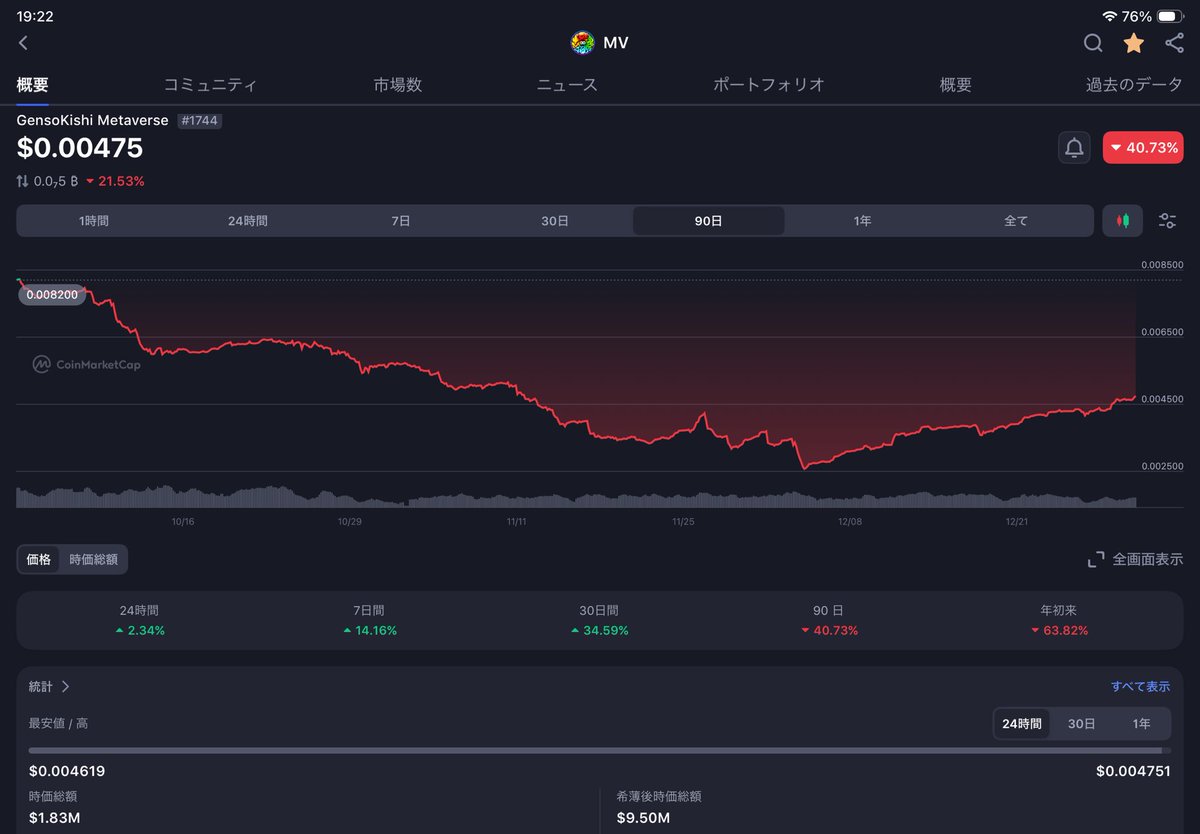The width and height of the screenshot is (1200, 834).
Task: Tap the 19:22 status bar clock
Action: click(x=35, y=16)
